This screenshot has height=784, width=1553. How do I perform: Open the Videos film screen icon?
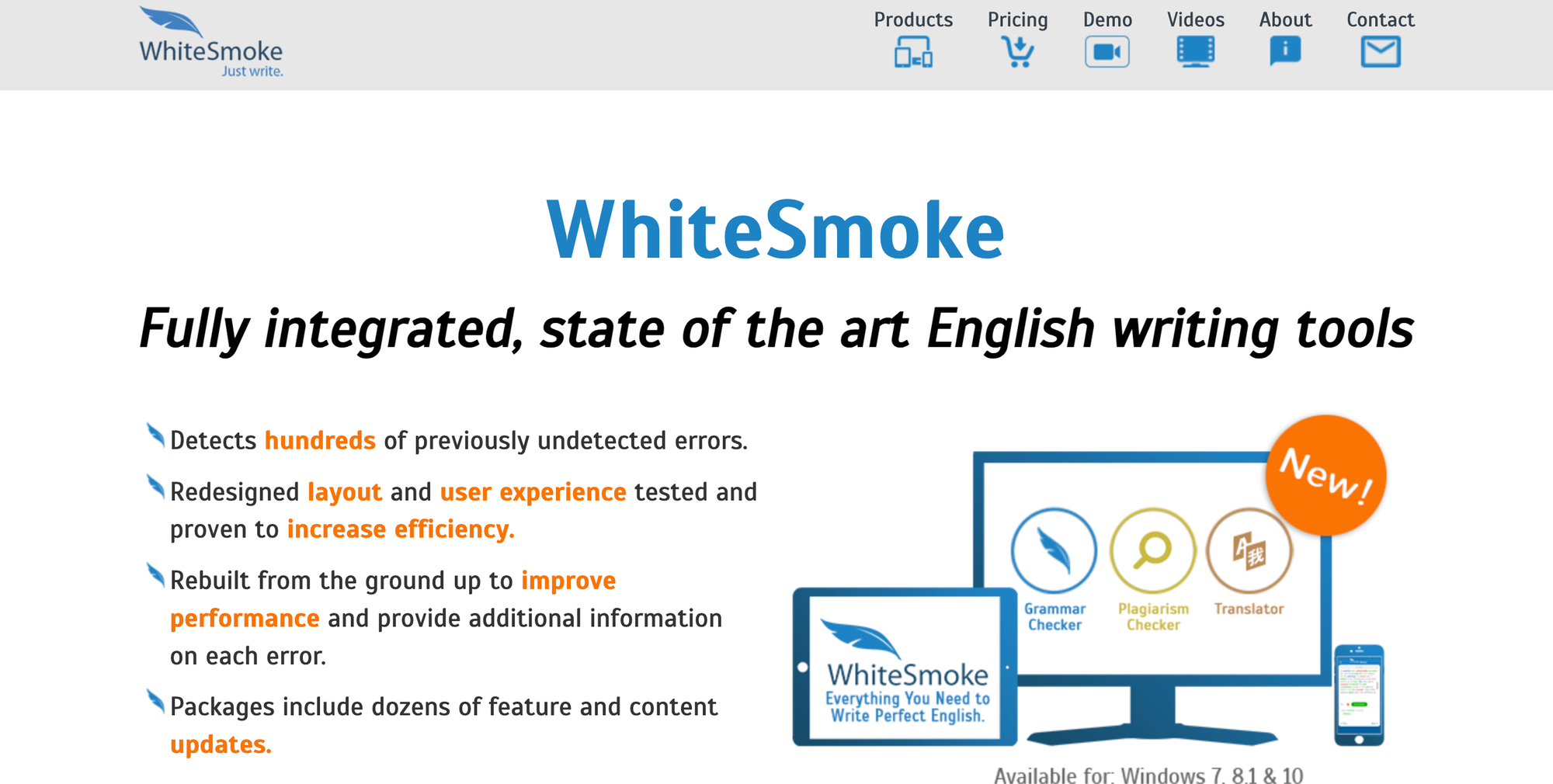click(1195, 52)
